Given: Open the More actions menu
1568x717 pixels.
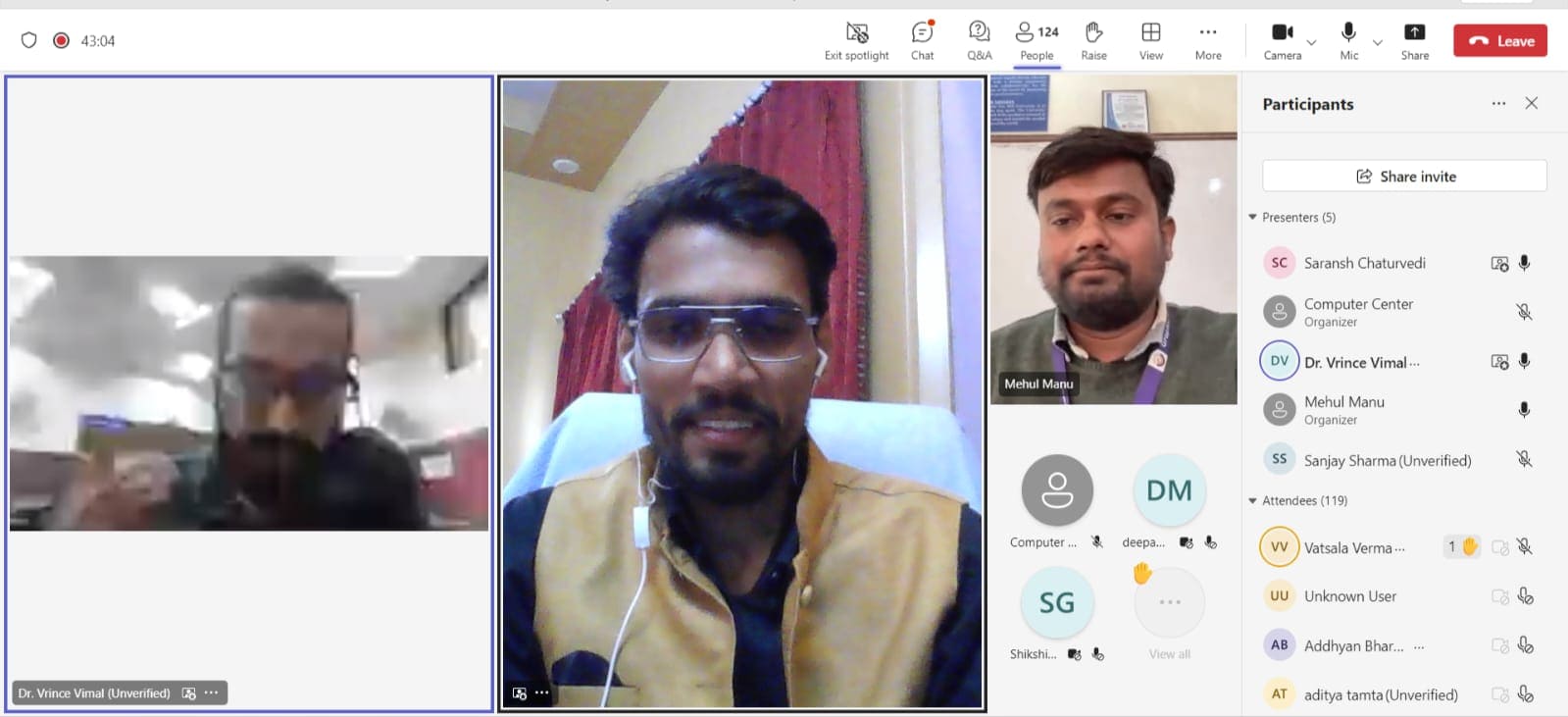Looking at the screenshot, I should [x=1208, y=33].
